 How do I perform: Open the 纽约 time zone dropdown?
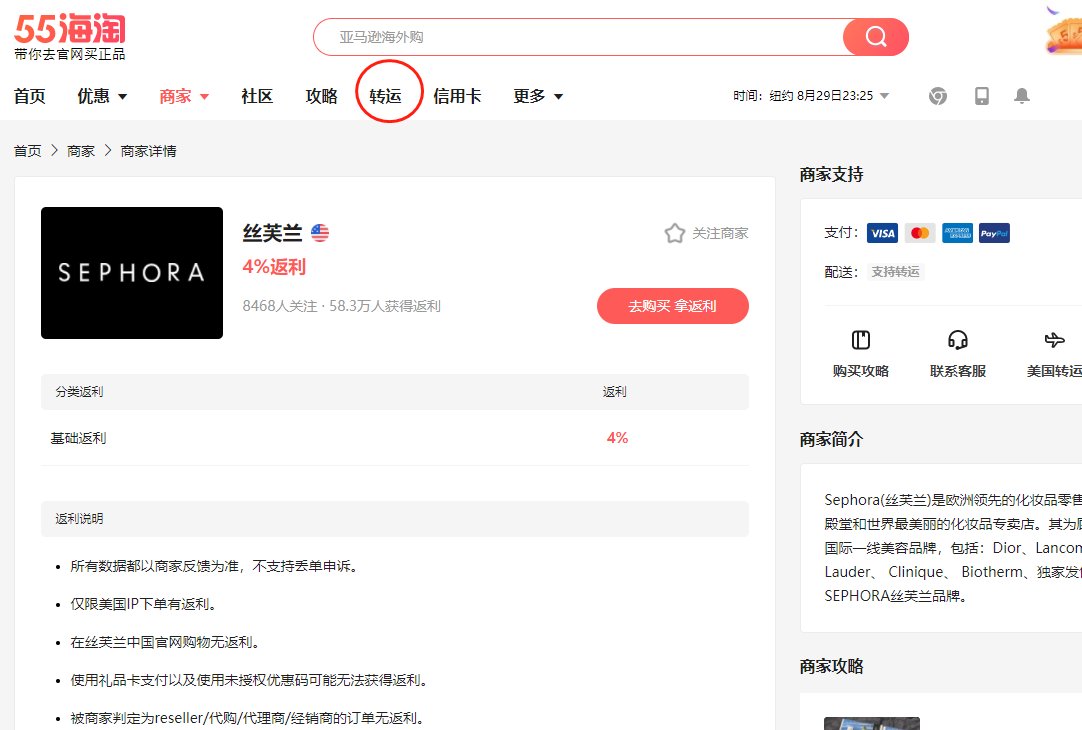tap(812, 96)
